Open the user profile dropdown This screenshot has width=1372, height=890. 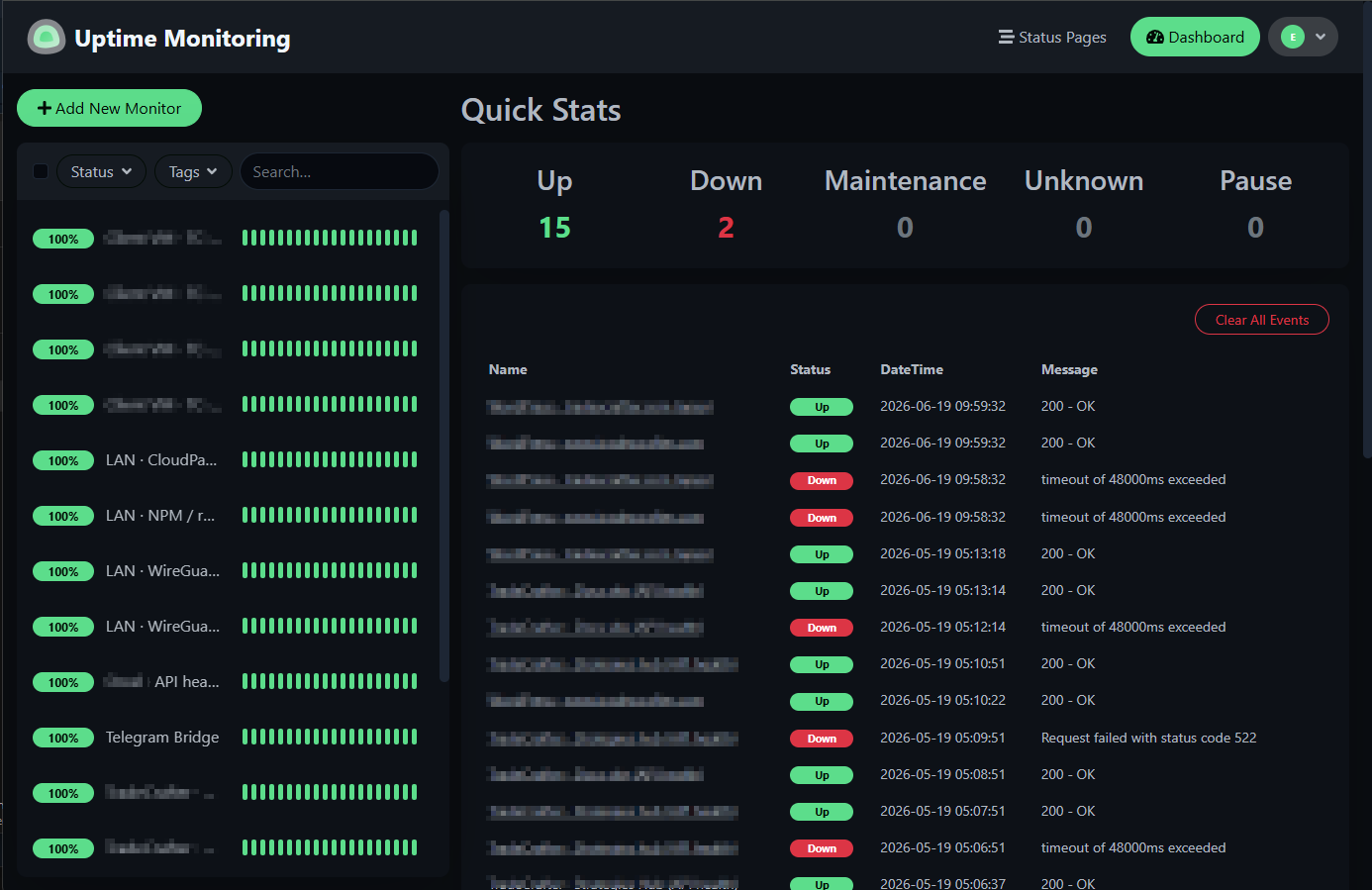pos(1303,38)
